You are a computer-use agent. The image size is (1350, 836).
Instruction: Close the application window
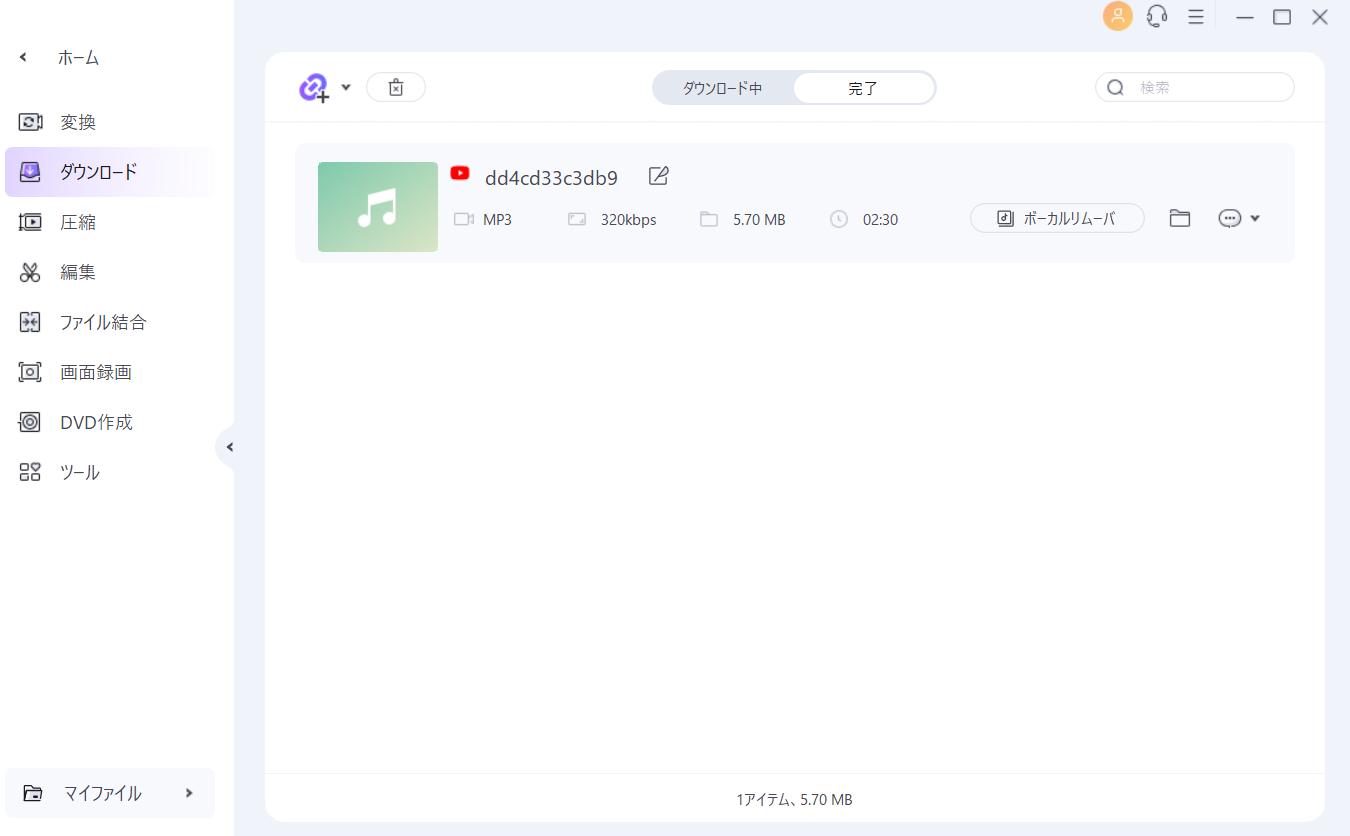1320,17
